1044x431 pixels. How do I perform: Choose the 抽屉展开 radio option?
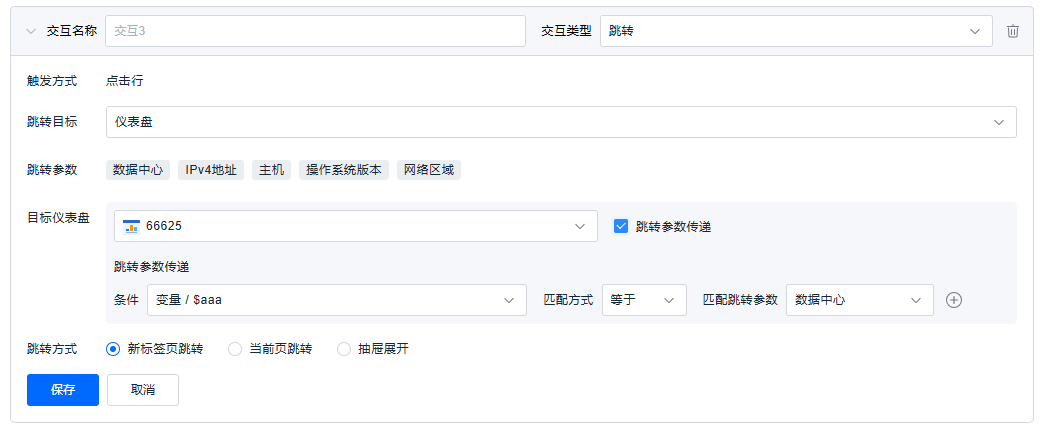click(x=344, y=349)
